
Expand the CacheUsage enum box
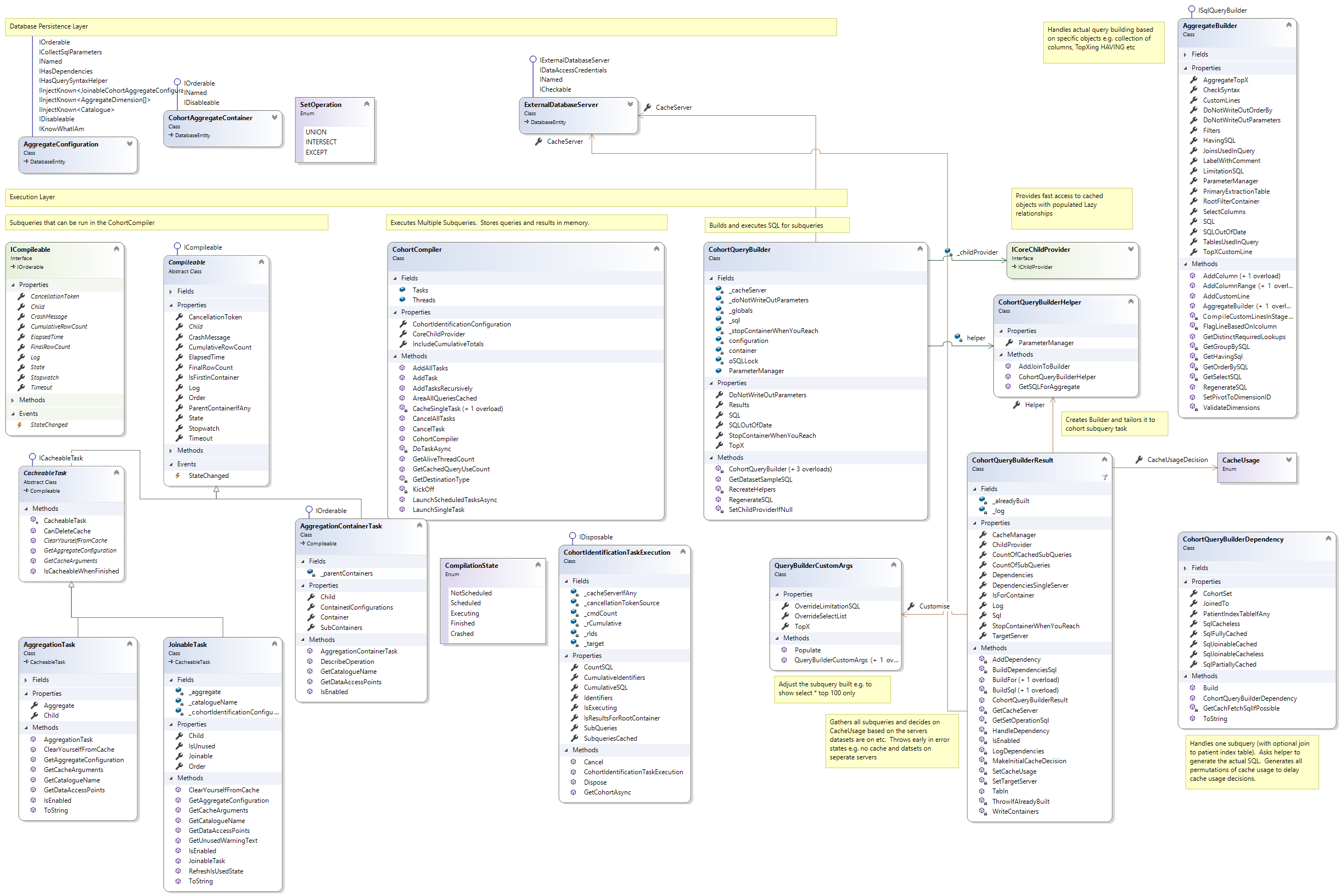[x=1288, y=459]
